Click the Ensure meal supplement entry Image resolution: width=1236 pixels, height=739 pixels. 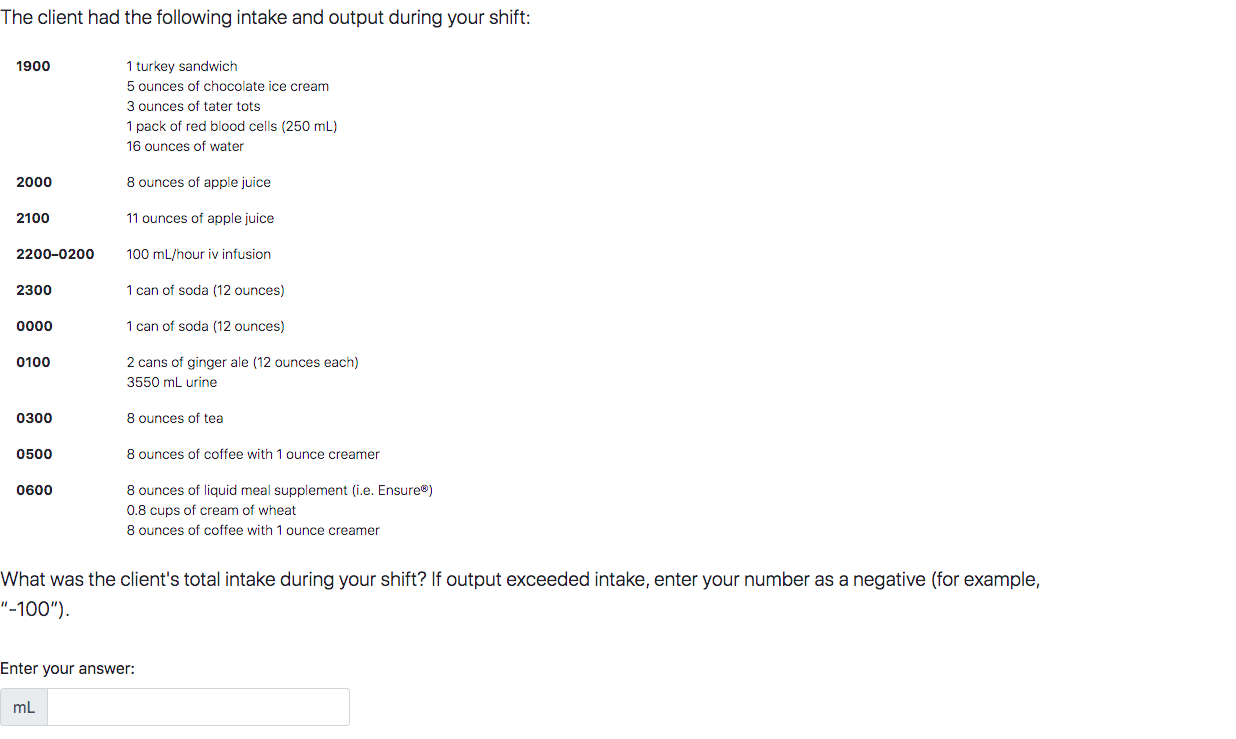coord(279,490)
